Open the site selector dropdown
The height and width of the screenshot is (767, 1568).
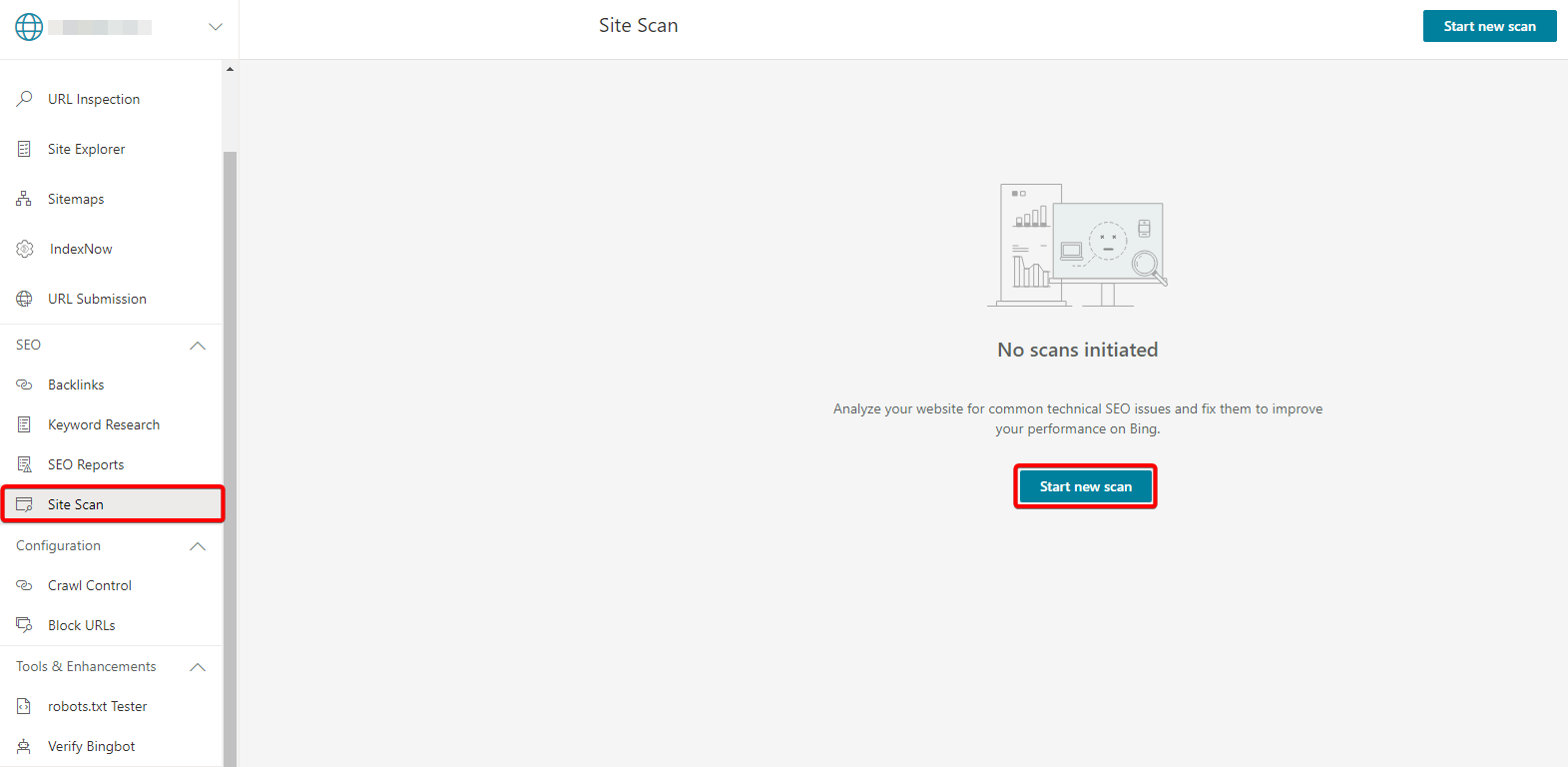[215, 27]
